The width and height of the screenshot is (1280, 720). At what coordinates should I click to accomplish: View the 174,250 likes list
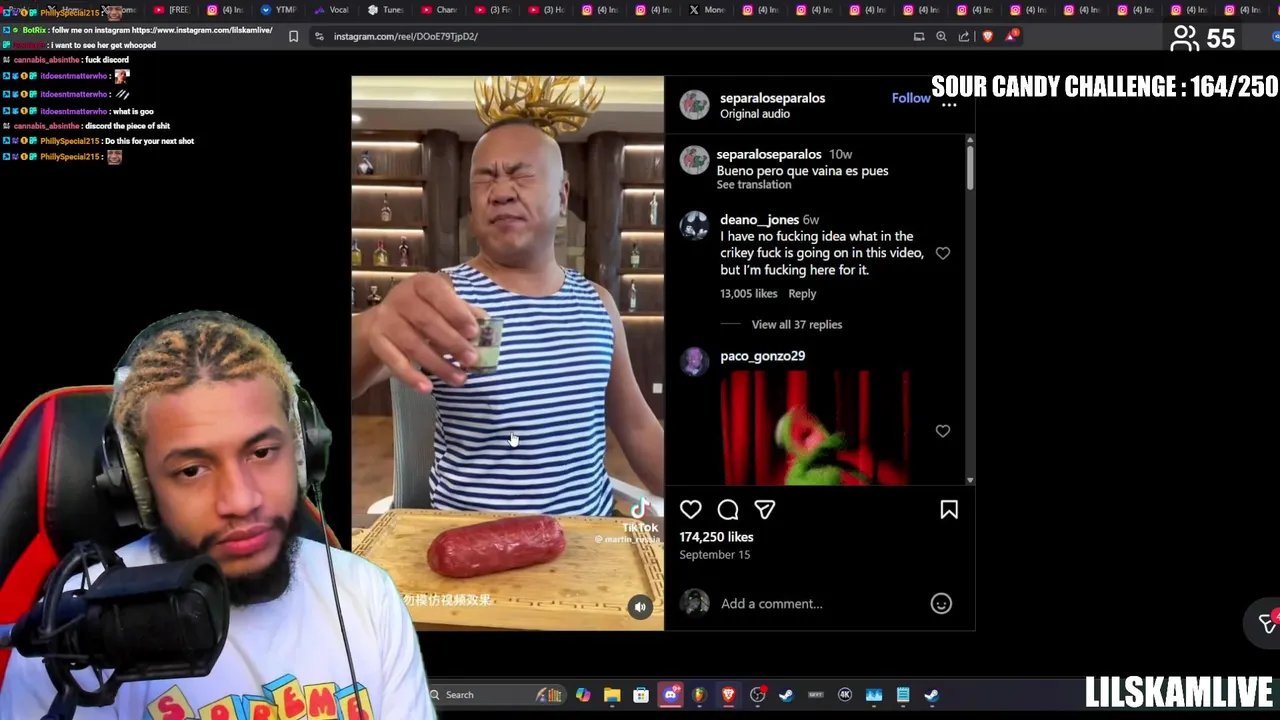717,537
